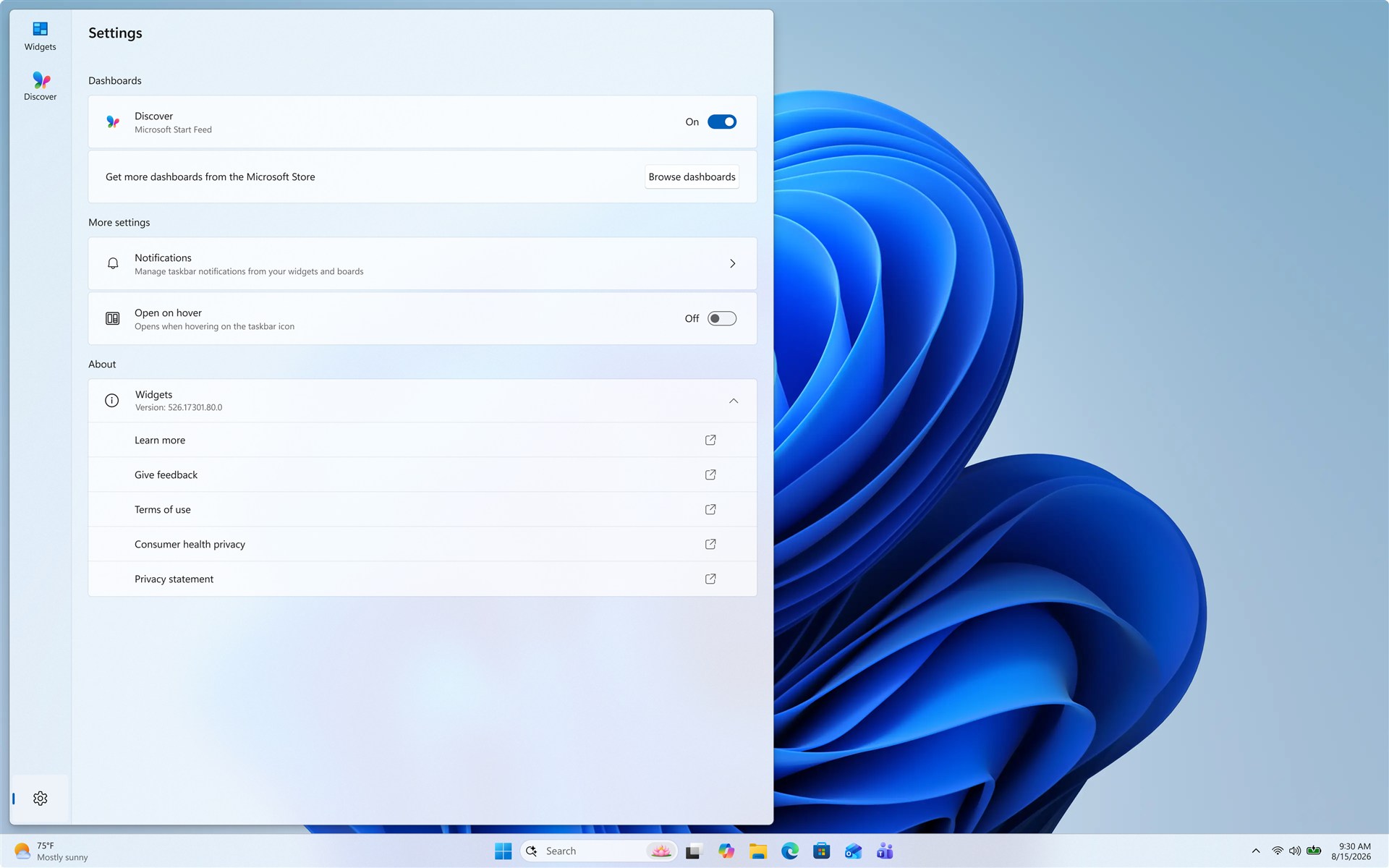Open Task View from the taskbar
Screen dimensions: 1389x868
(x=694, y=851)
